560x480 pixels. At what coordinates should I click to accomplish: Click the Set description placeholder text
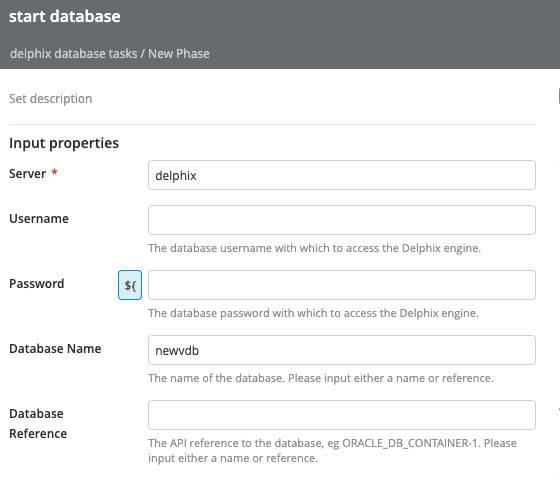(50, 99)
